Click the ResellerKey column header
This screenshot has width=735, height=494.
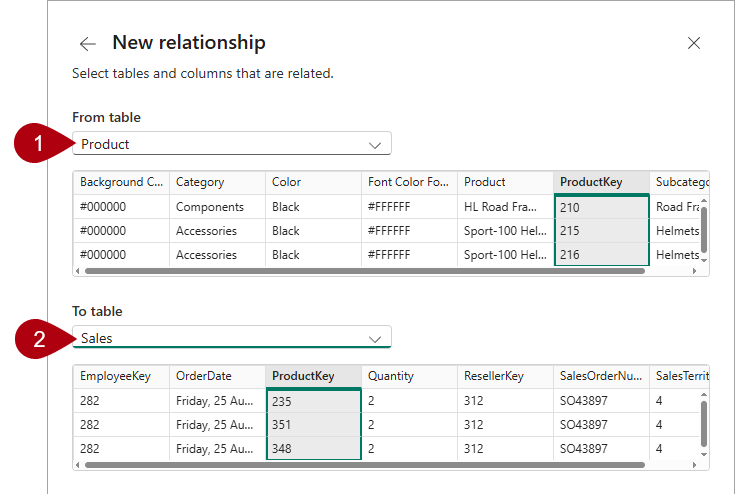[505, 376]
